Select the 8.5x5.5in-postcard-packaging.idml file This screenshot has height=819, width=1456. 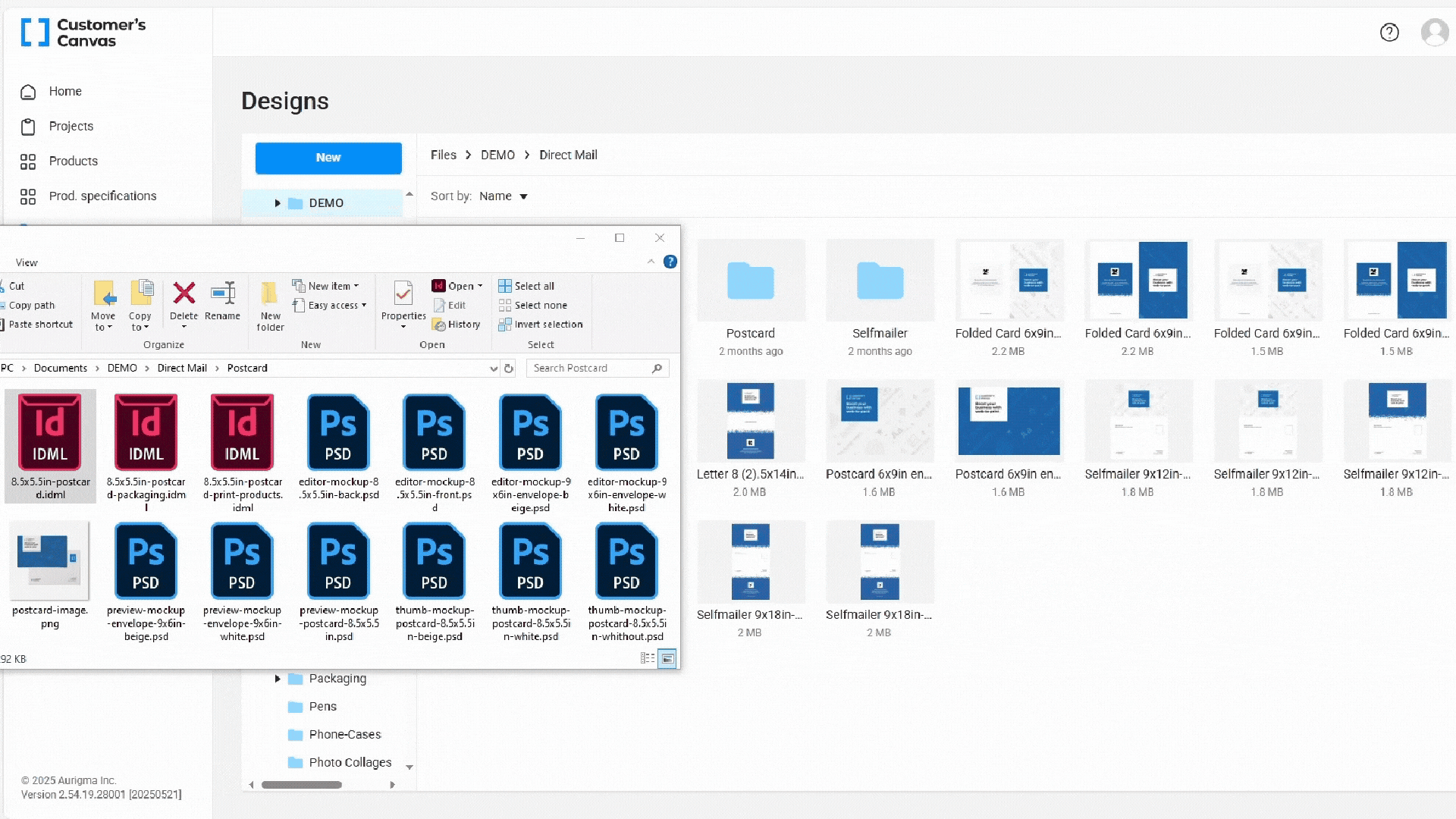[x=146, y=453]
